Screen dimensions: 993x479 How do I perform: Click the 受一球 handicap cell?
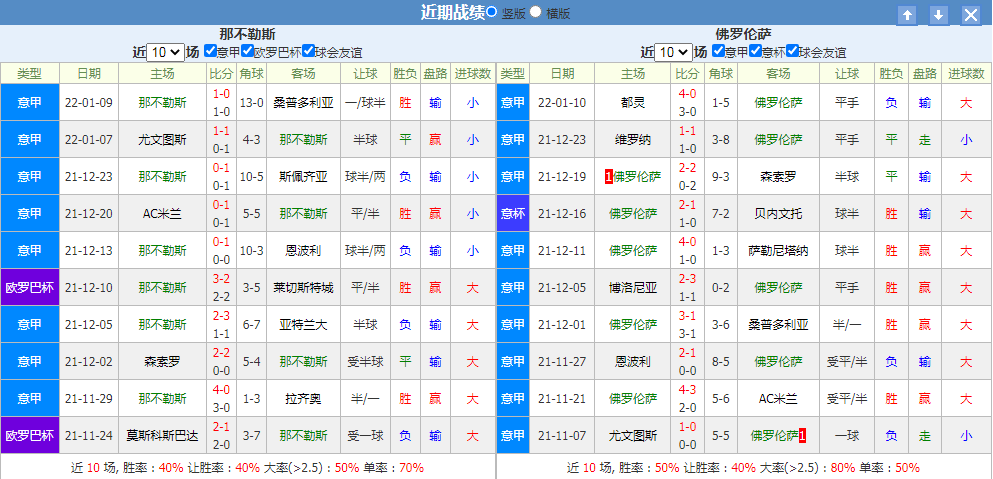[365, 436]
